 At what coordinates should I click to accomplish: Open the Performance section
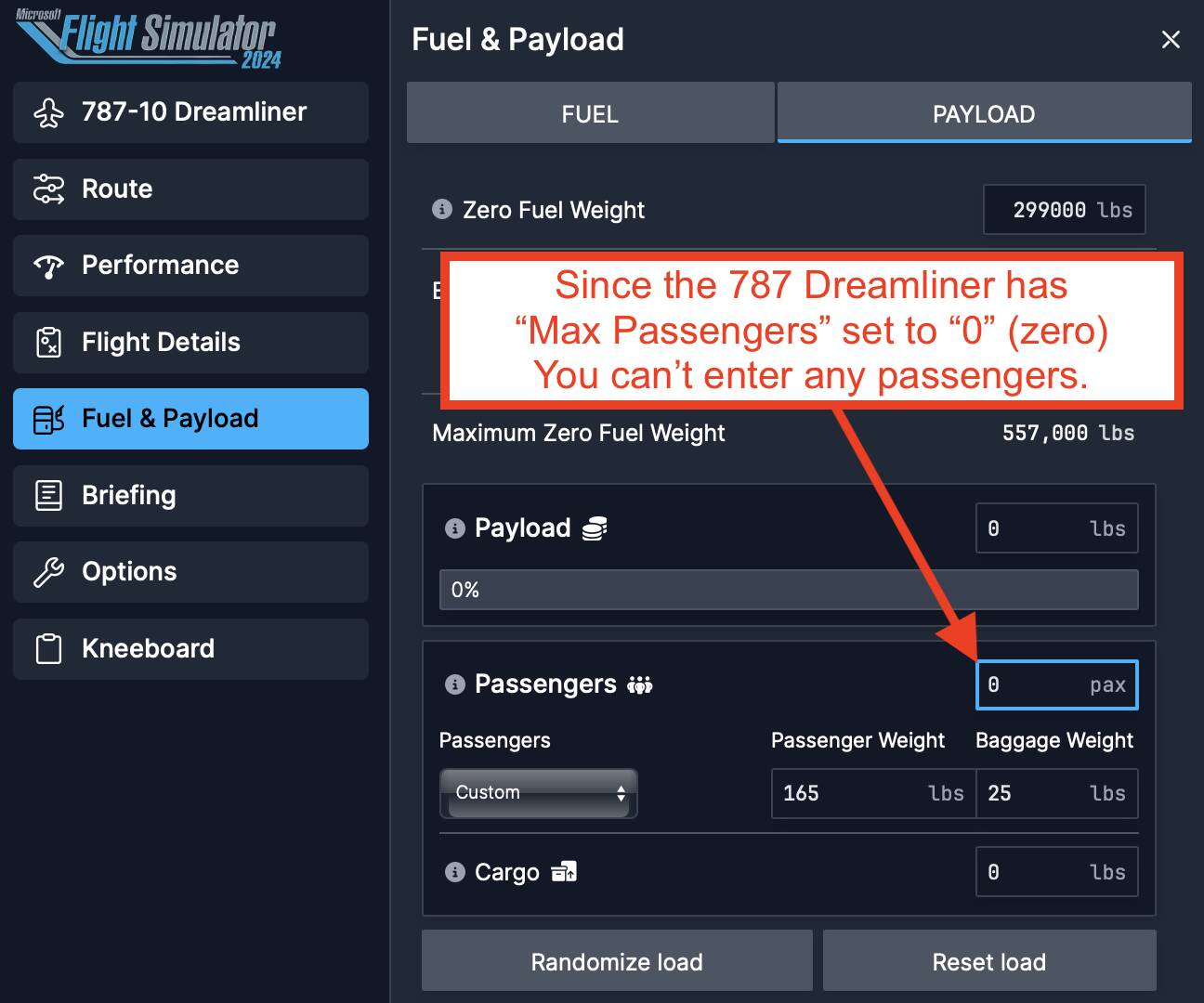pos(190,266)
